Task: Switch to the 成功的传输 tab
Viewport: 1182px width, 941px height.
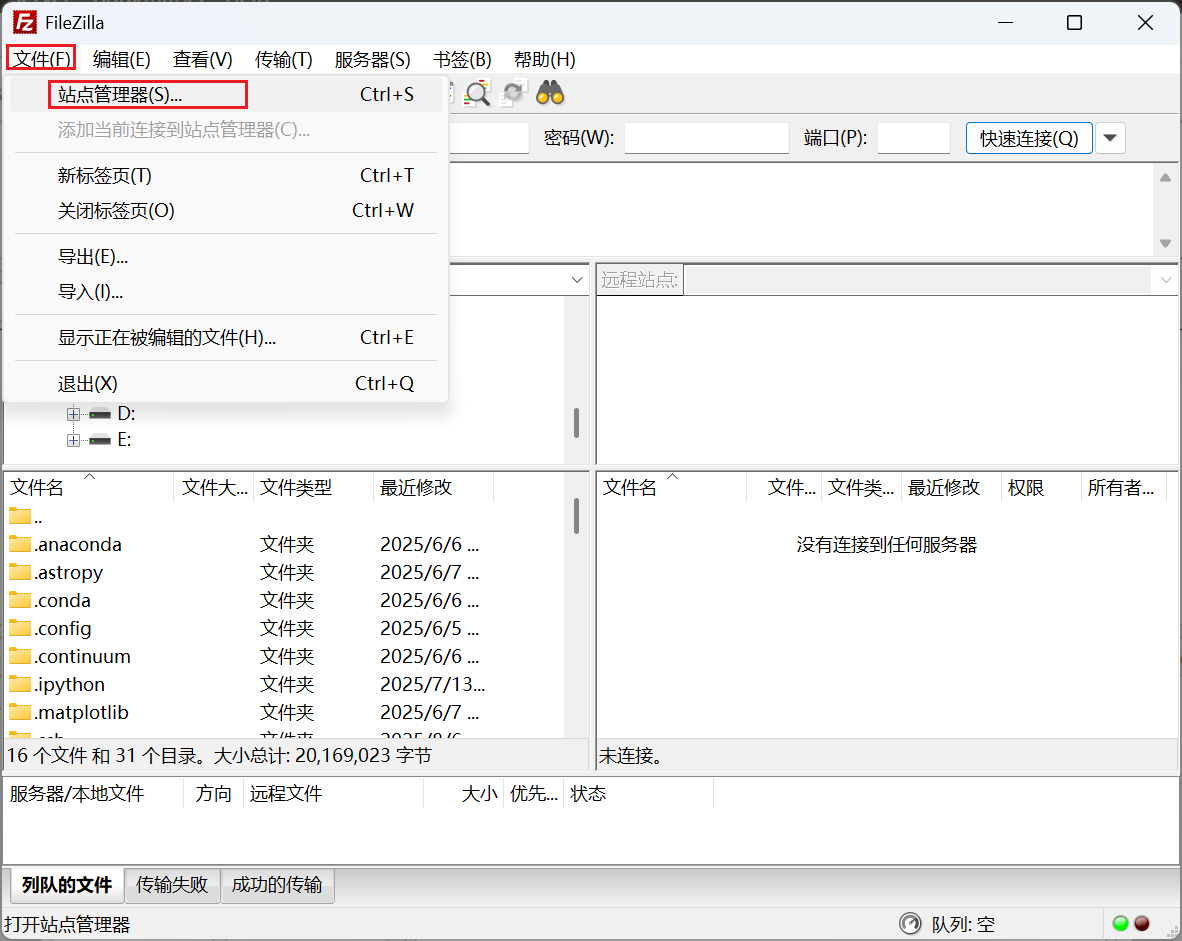Action: pyautogui.click(x=277, y=884)
